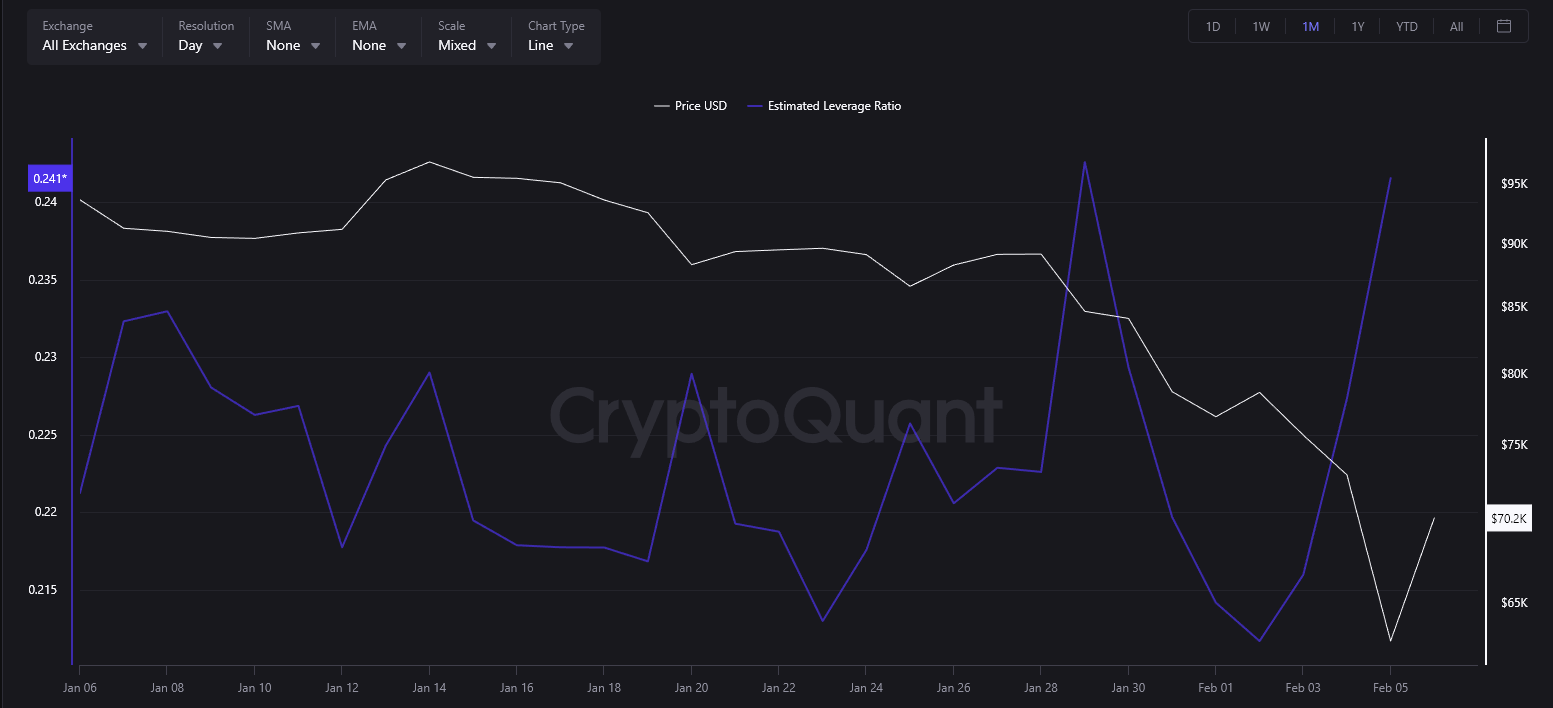Click the 0.241 value label on left axis
The image size is (1553, 708).
pyautogui.click(x=50, y=177)
